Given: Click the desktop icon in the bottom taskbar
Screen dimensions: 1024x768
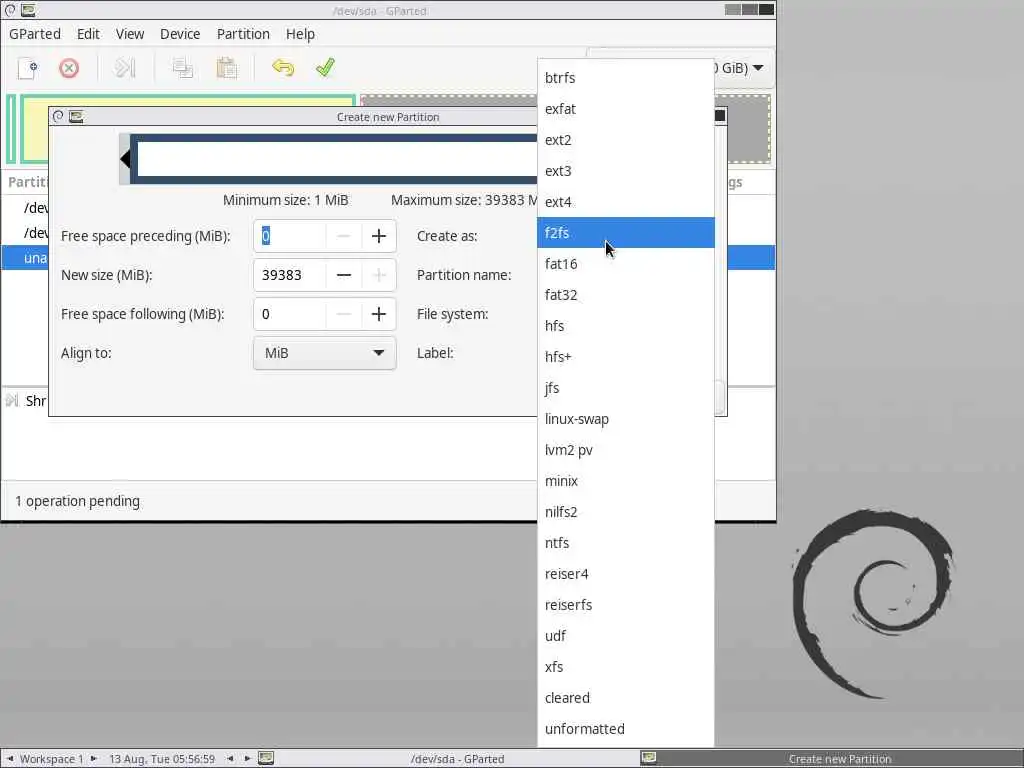Looking at the screenshot, I should click(265, 758).
